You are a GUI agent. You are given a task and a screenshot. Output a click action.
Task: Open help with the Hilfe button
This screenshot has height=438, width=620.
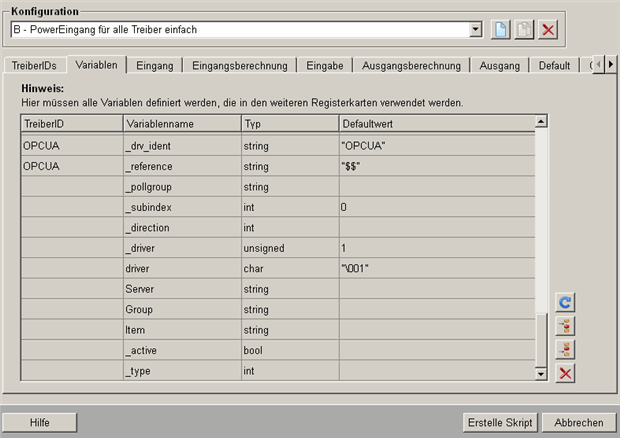[40, 422]
